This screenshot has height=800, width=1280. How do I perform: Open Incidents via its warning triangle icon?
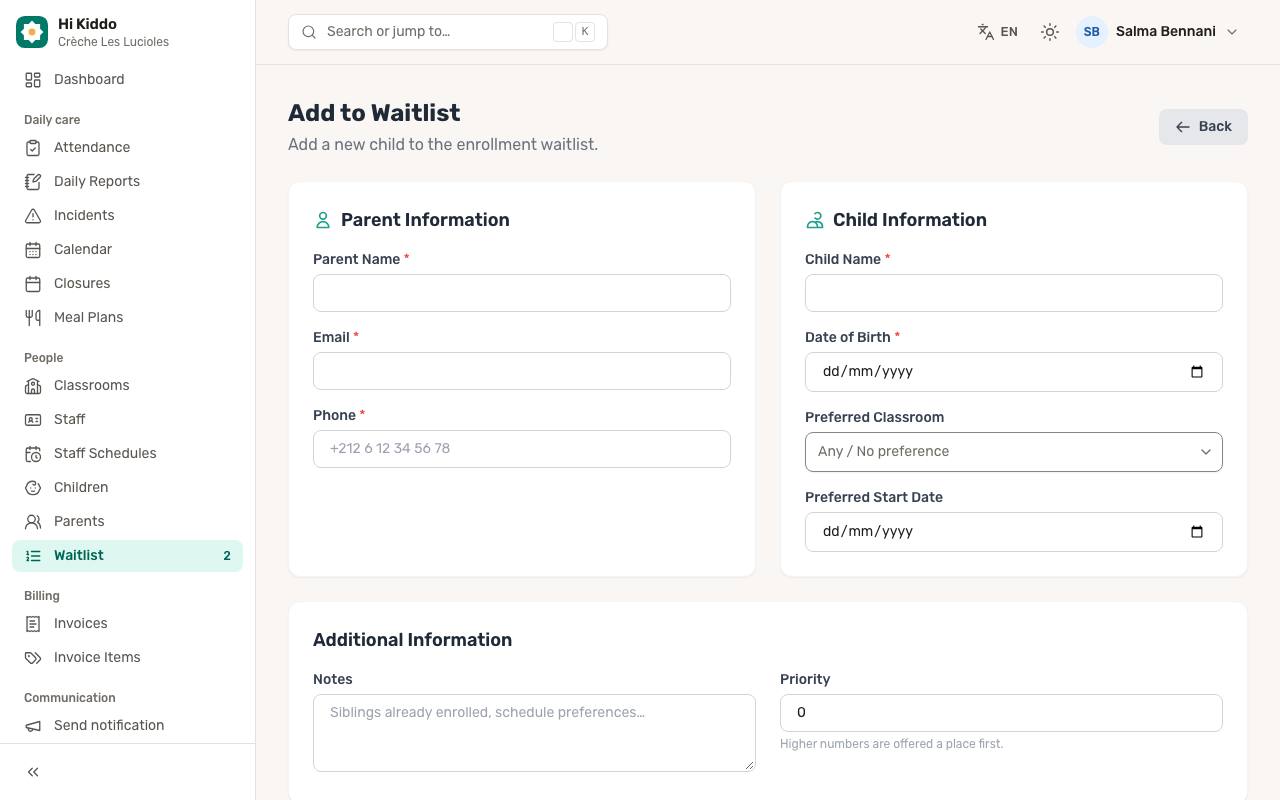pos(33,216)
